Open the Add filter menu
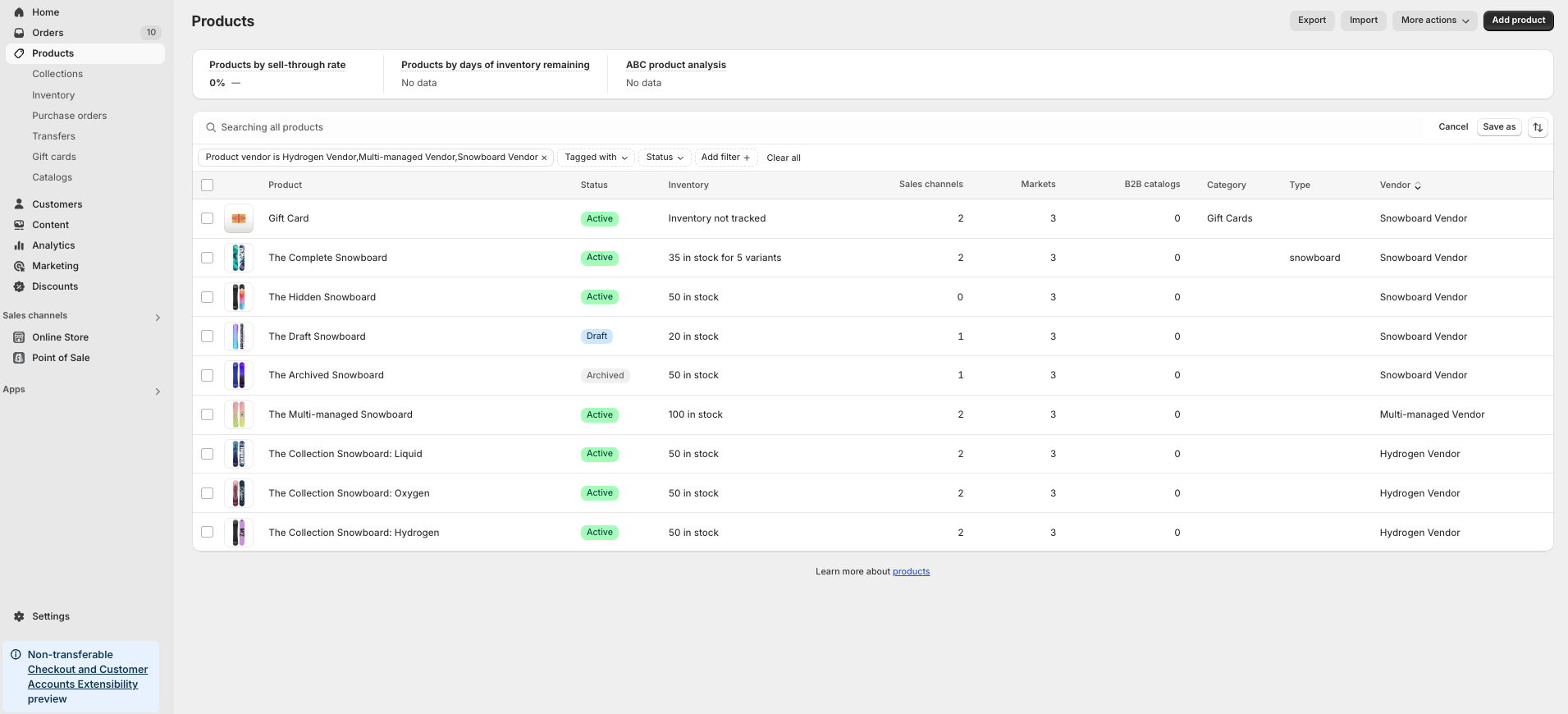Screen dimensions: 1568x714 point(725,158)
